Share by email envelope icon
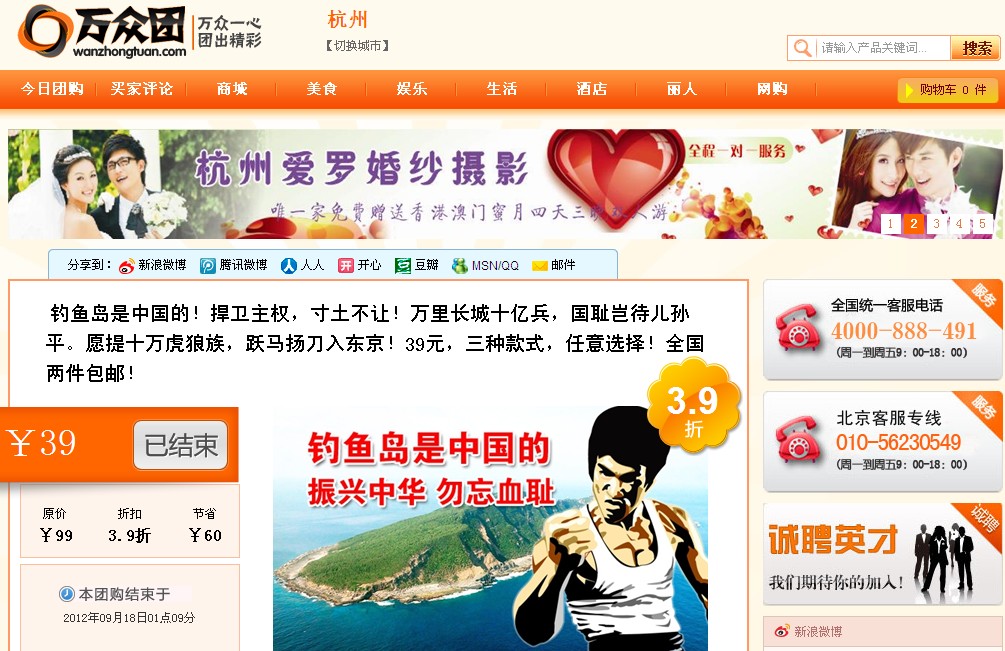This screenshot has width=1005, height=651. 540,266
